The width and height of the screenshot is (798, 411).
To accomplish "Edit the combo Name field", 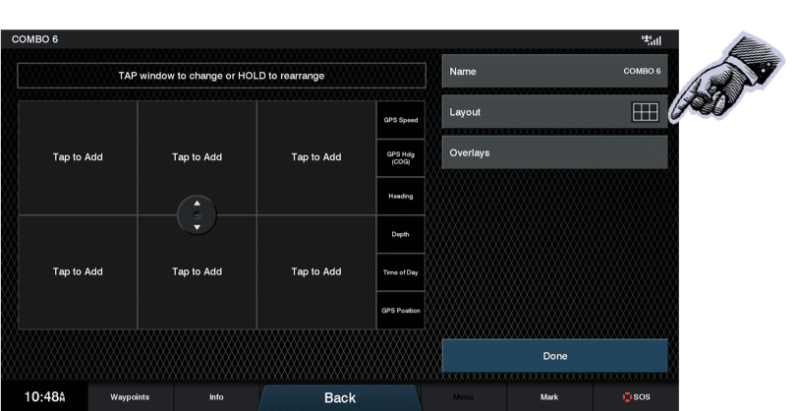I will click(x=554, y=71).
